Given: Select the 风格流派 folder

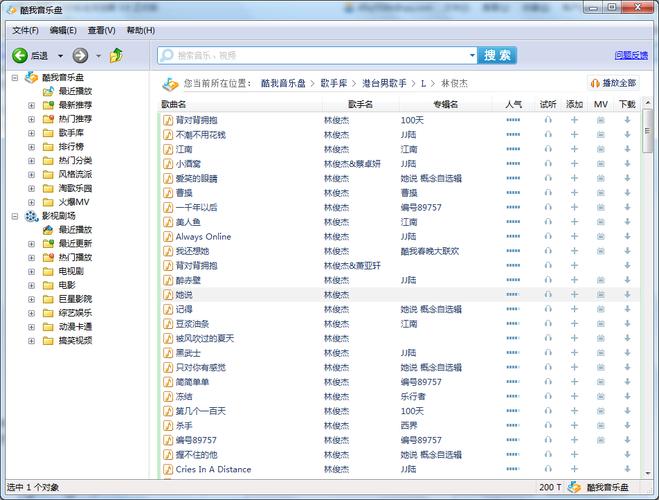Looking at the screenshot, I should 75,174.
